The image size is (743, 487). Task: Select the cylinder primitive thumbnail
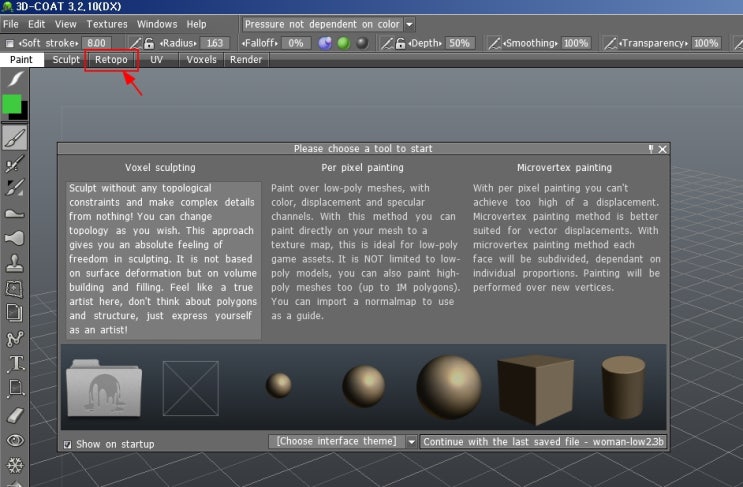pyautogui.click(x=623, y=388)
